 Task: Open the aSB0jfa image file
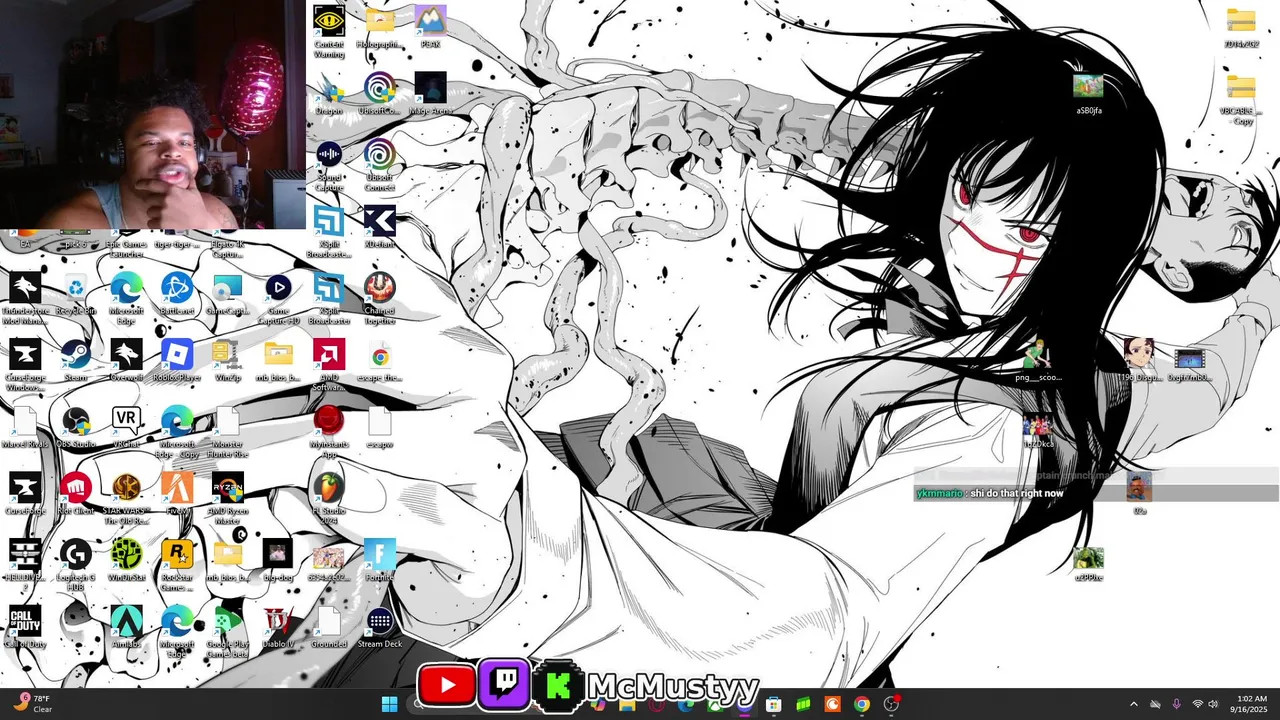pos(1088,93)
